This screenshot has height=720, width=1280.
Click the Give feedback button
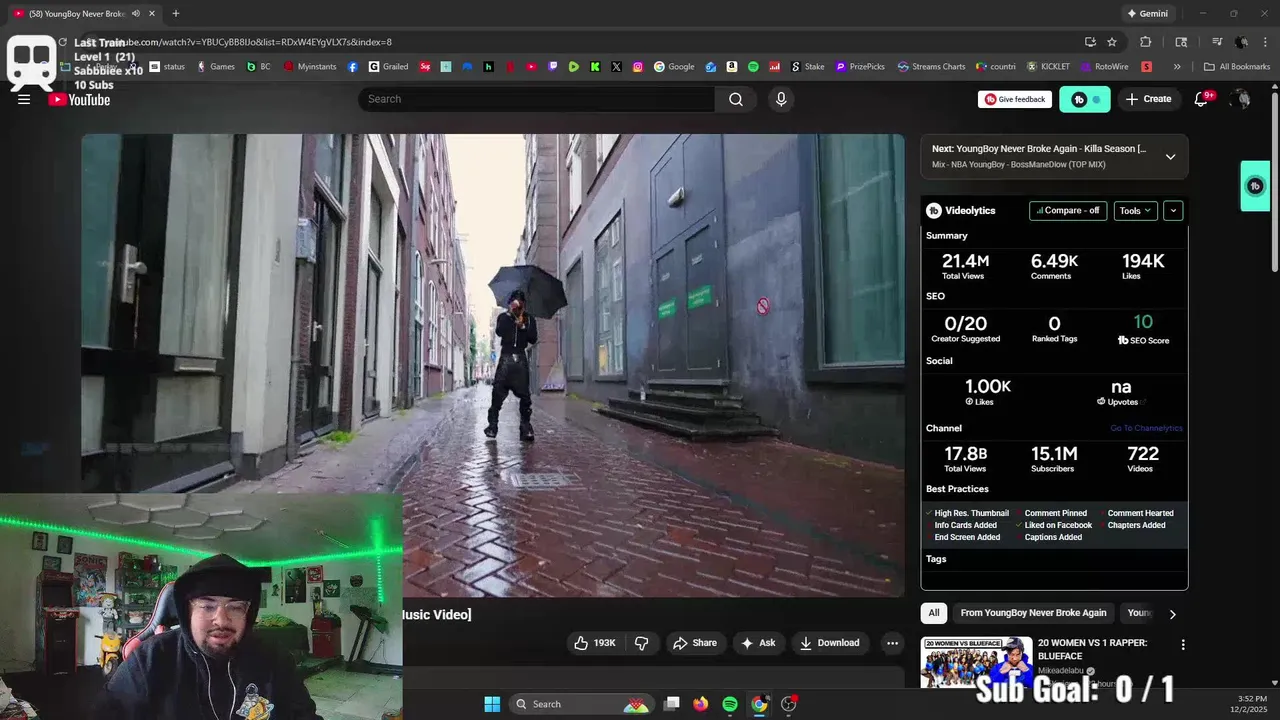[1015, 99]
